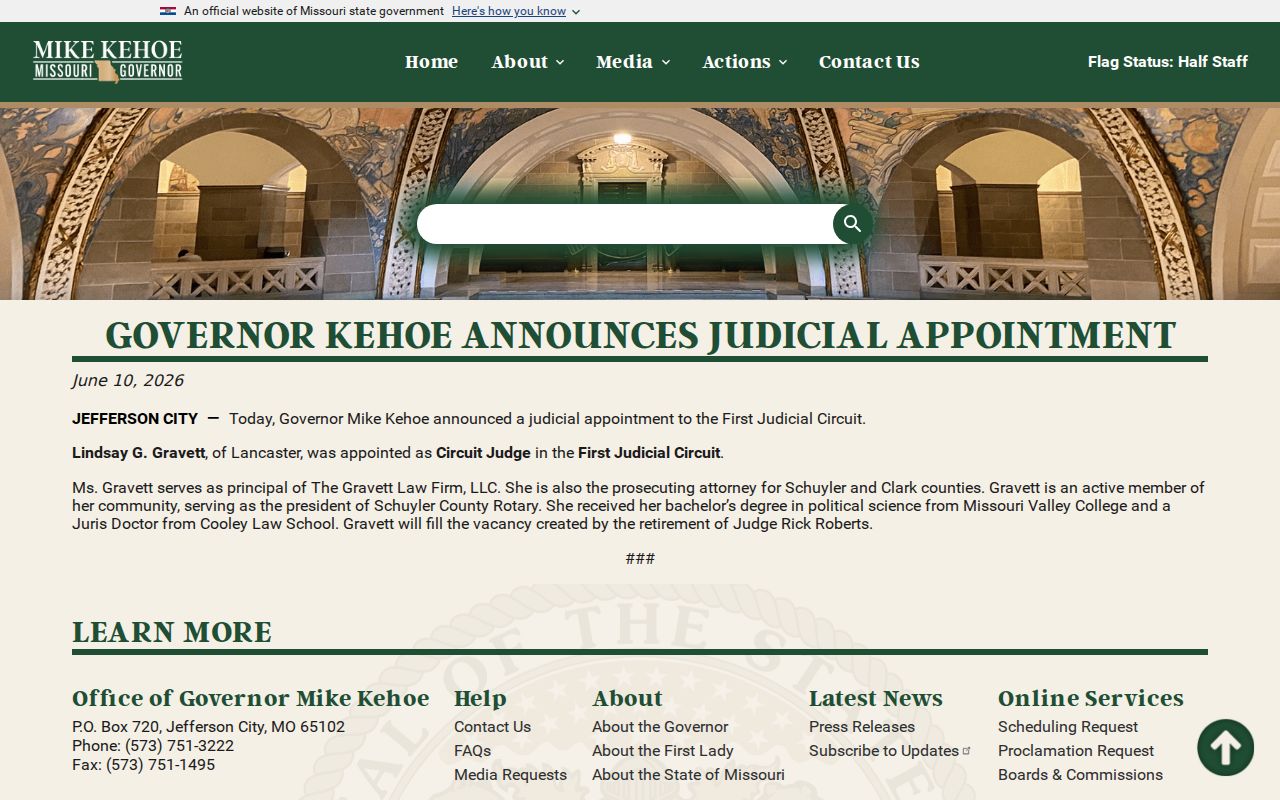
Task: Click the back-to-top arrow button
Action: coord(1225,747)
